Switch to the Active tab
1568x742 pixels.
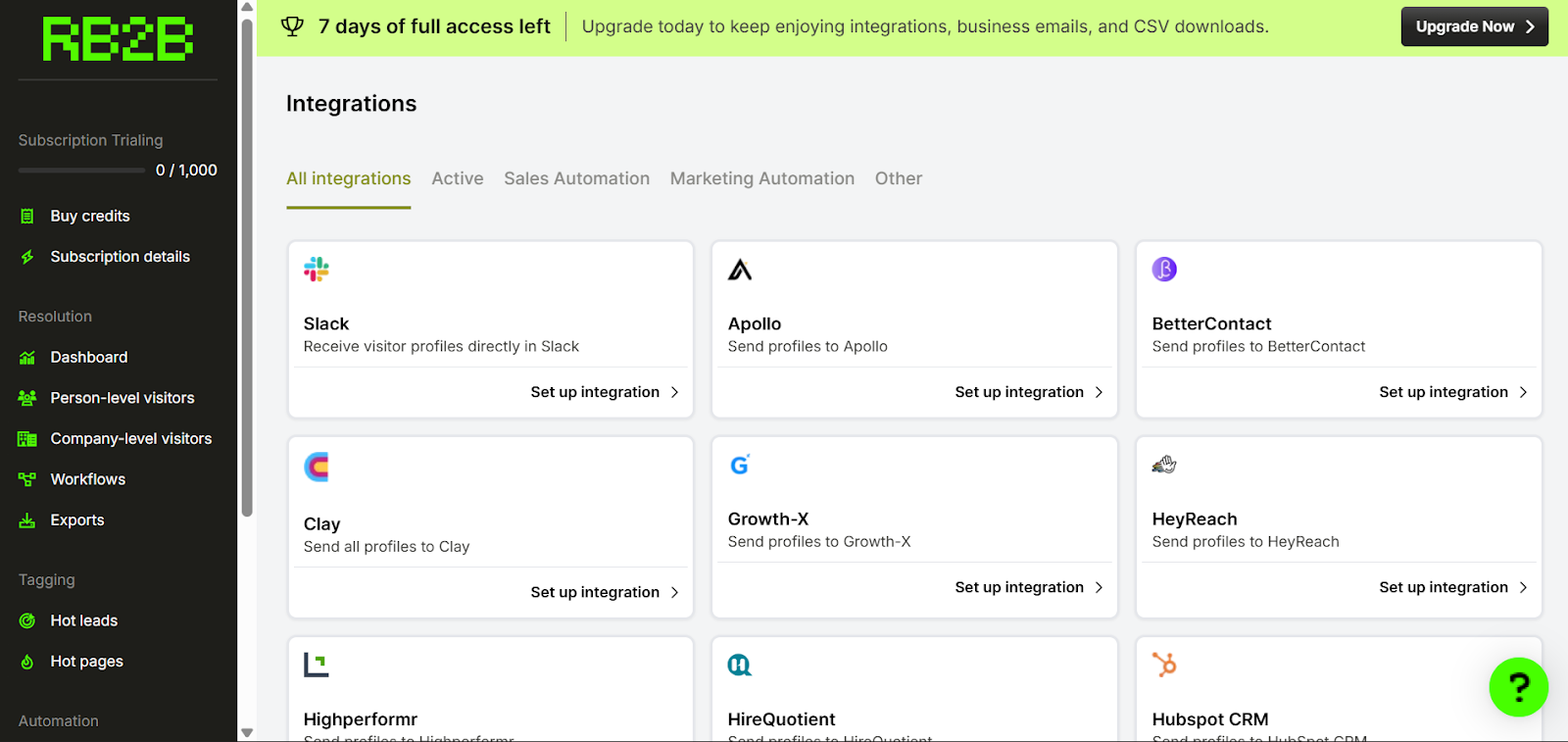pos(457,178)
